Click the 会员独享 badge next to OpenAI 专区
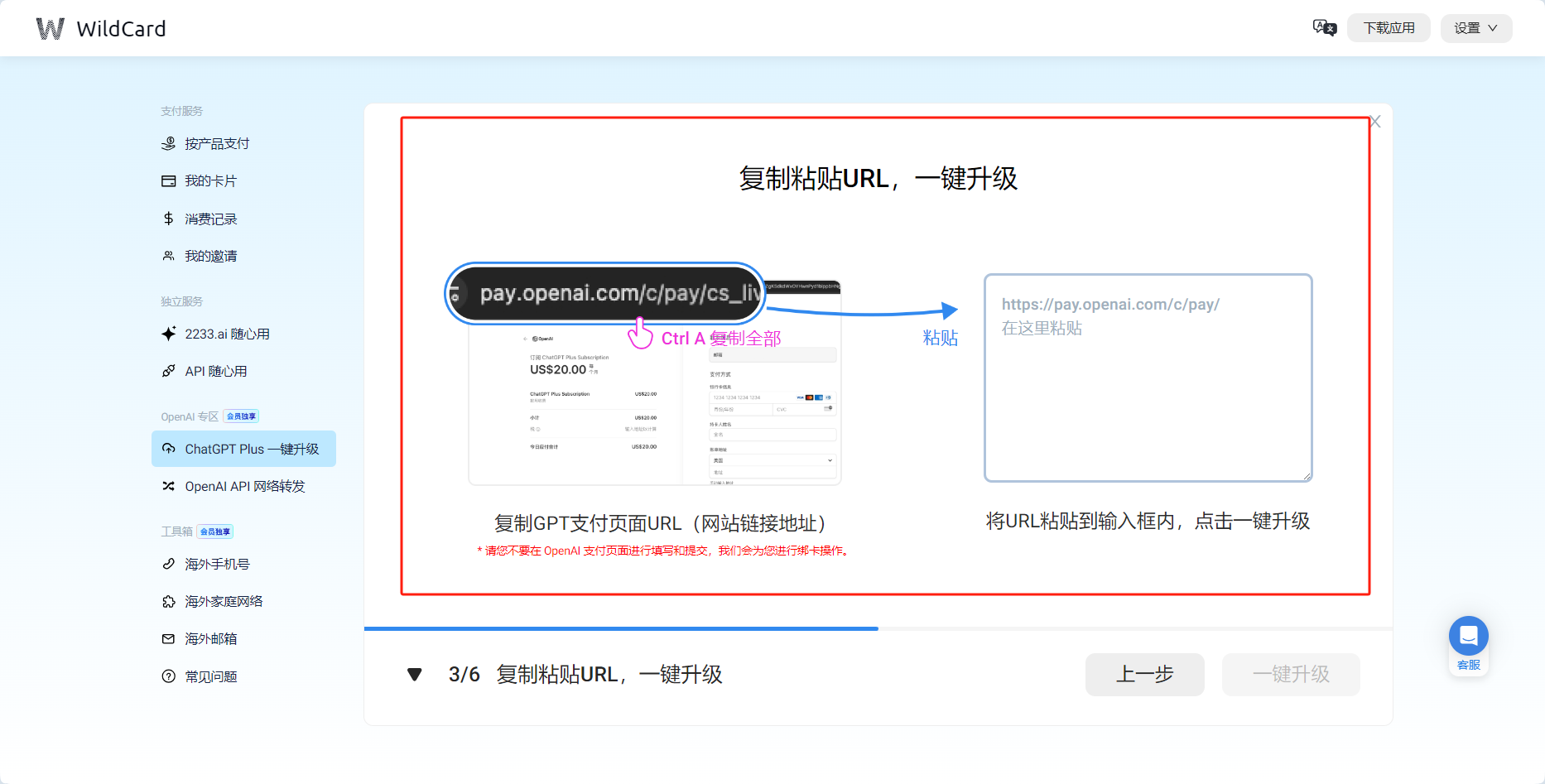The width and height of the screenshot is (1545, 784). coord(242,416)
